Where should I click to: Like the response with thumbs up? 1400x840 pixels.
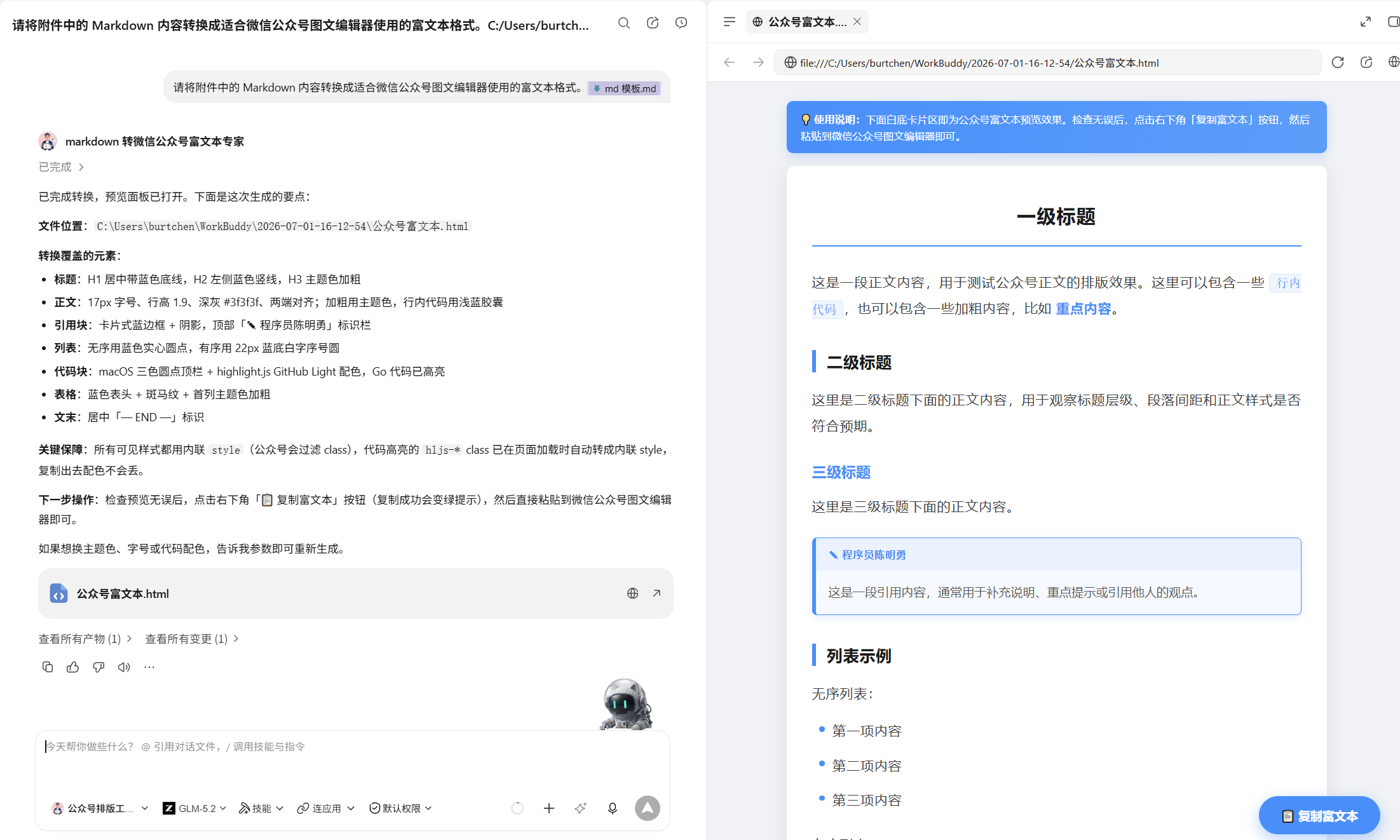pyautogui.click(x=73, y=667)
